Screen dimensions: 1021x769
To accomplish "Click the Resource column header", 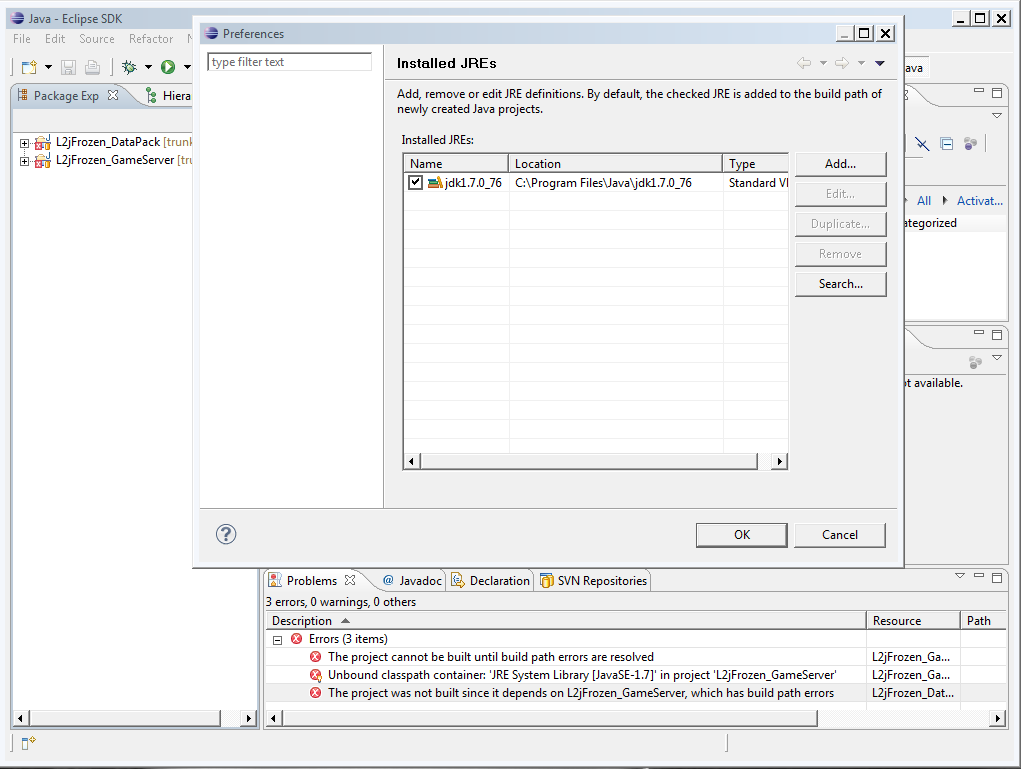I will (x=913, y=621).
